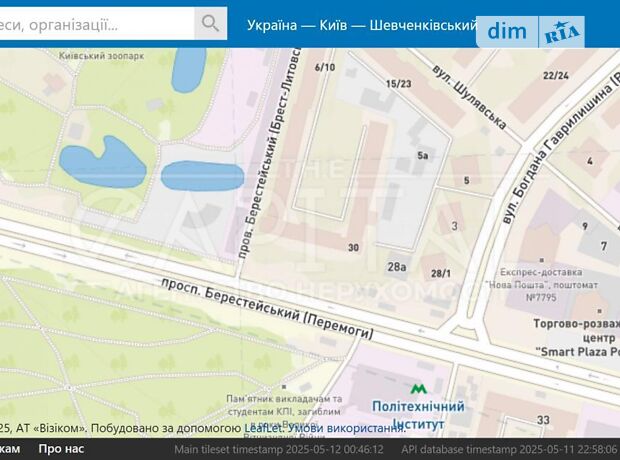Focus the address and organization search field
Screen dimensions: 620x460
click(97, 24)
